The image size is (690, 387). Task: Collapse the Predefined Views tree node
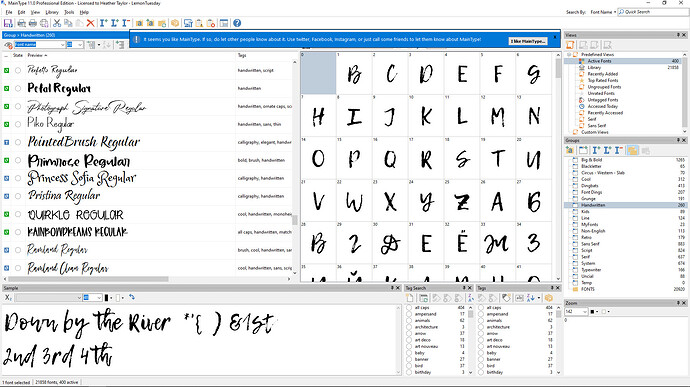pos(569,55)
